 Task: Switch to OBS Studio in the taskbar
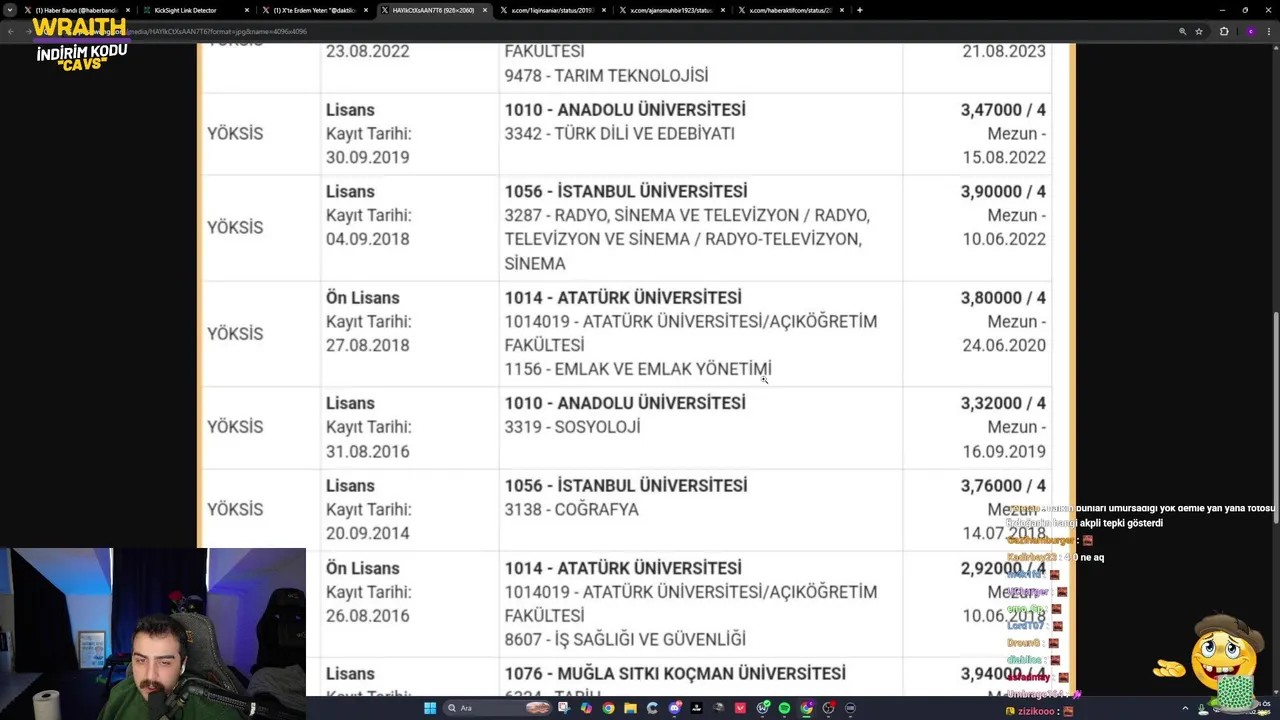tap(828, 708)
